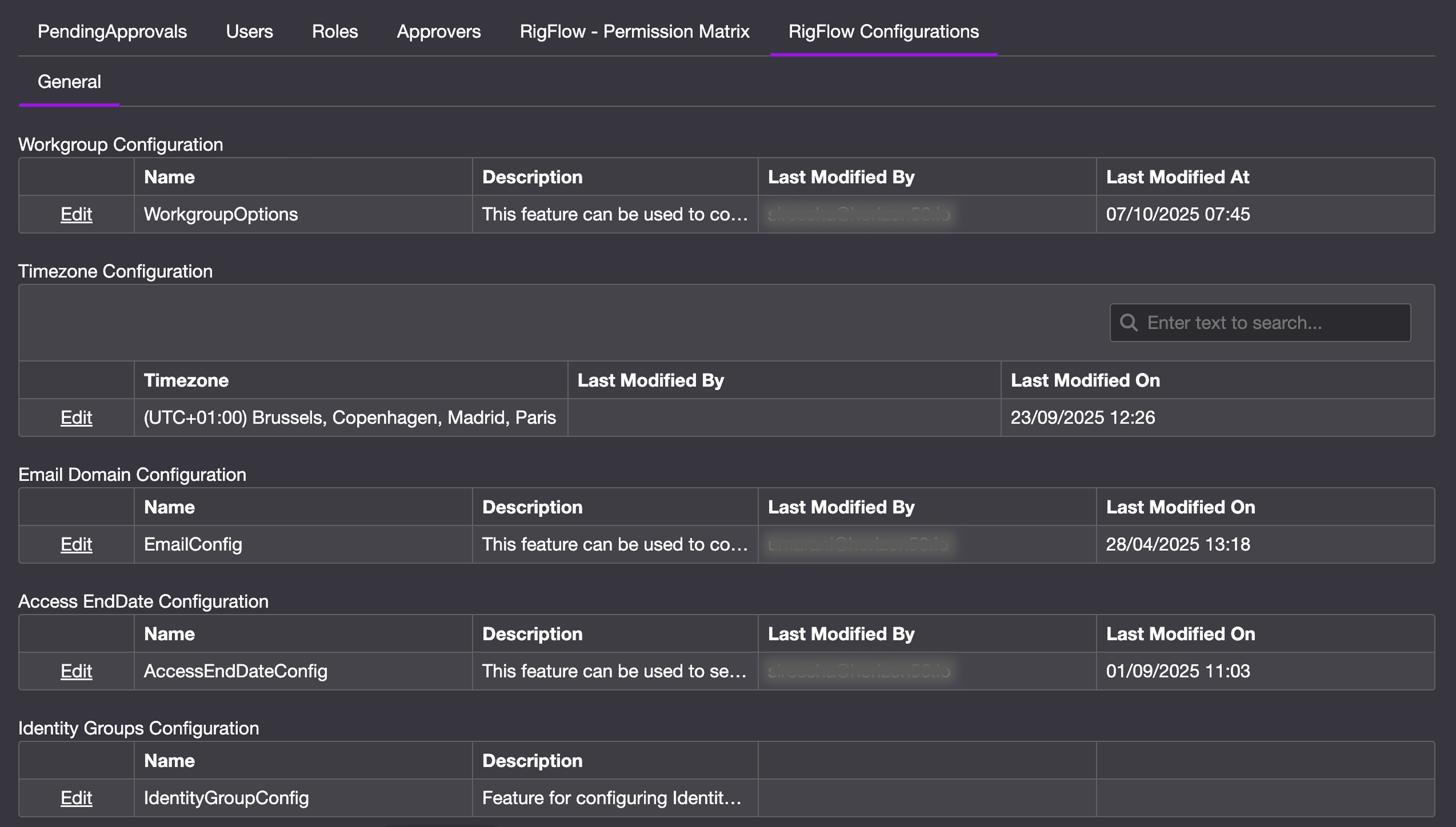This screenshot has height=827, width=1456.
Task: Click the IdentityGroupConfig description cell
Action: coord(611,798)
